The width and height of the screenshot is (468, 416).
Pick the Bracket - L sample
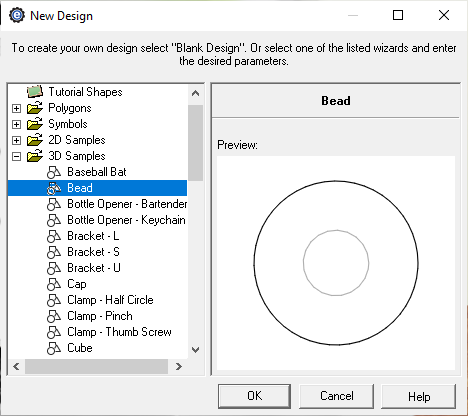coord(93,236)
